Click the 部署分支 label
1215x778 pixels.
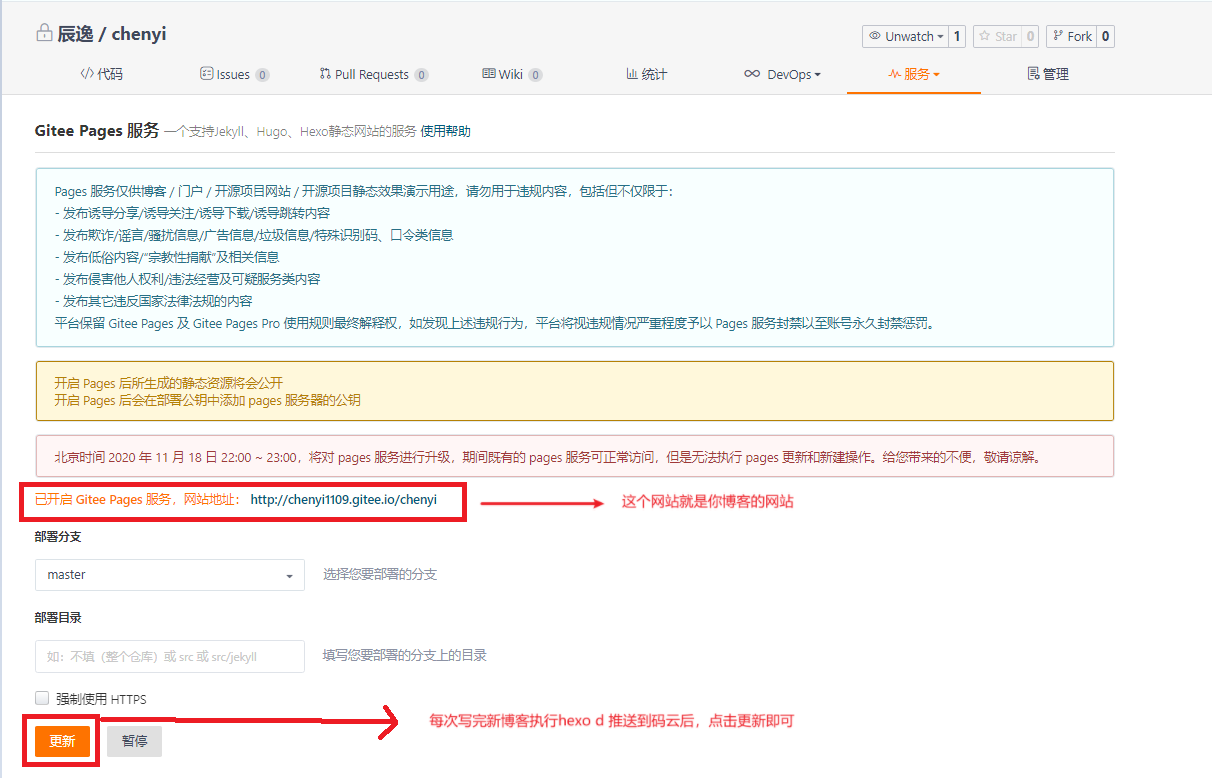pos(58,536)
